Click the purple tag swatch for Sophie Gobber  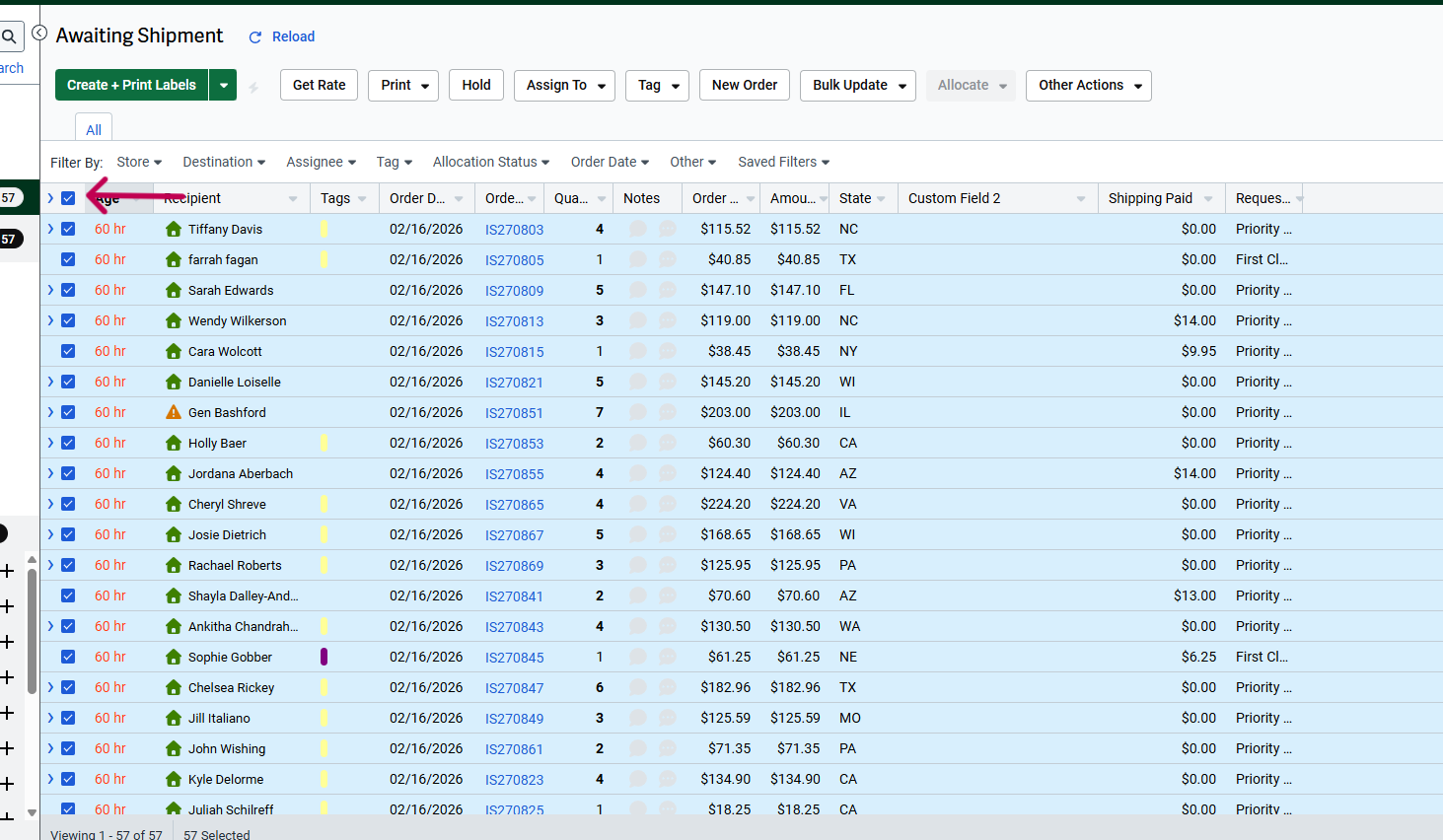(324, 657)
